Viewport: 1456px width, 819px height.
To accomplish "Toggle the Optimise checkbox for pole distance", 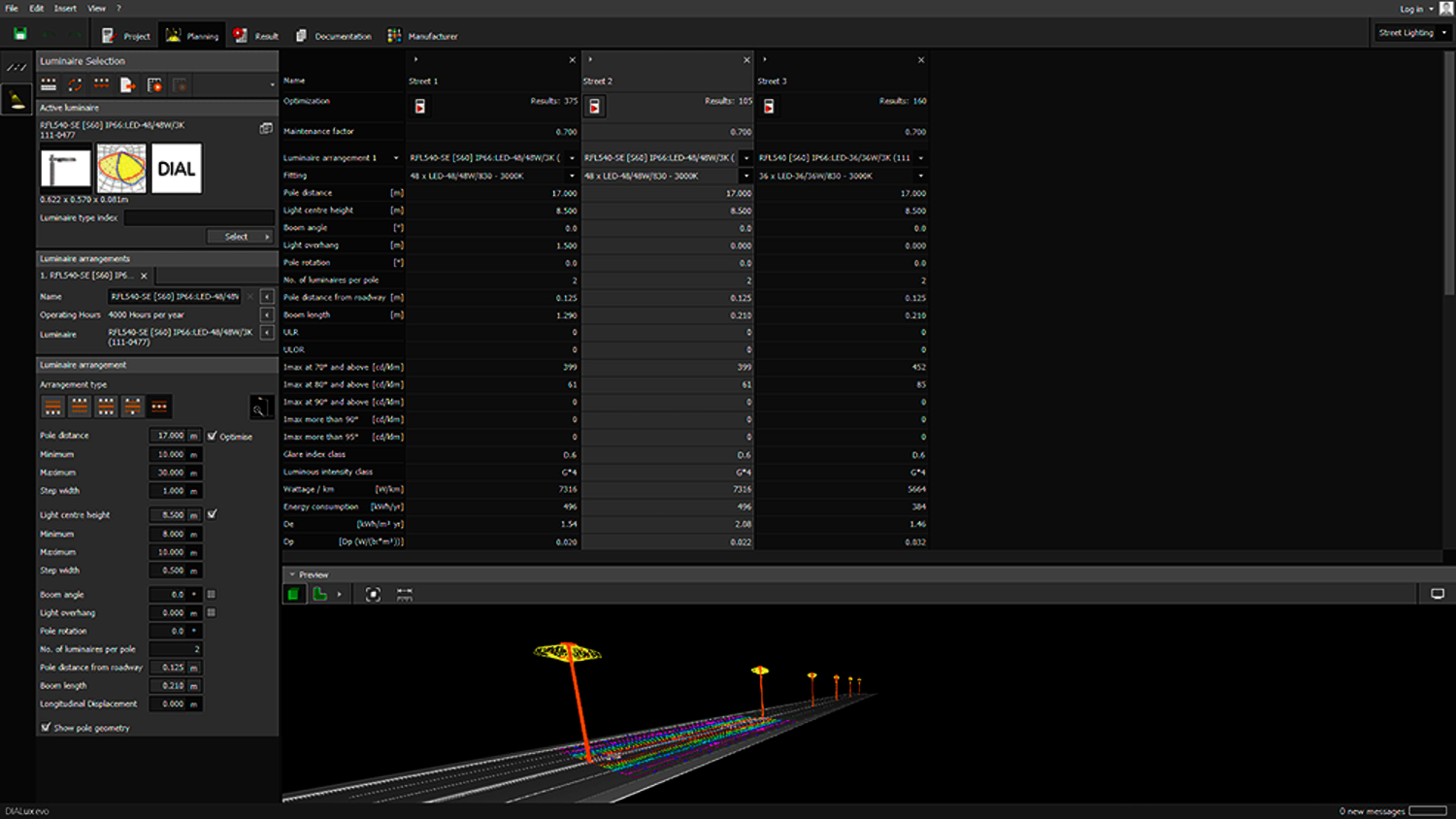I will click(x=213, y=437).
